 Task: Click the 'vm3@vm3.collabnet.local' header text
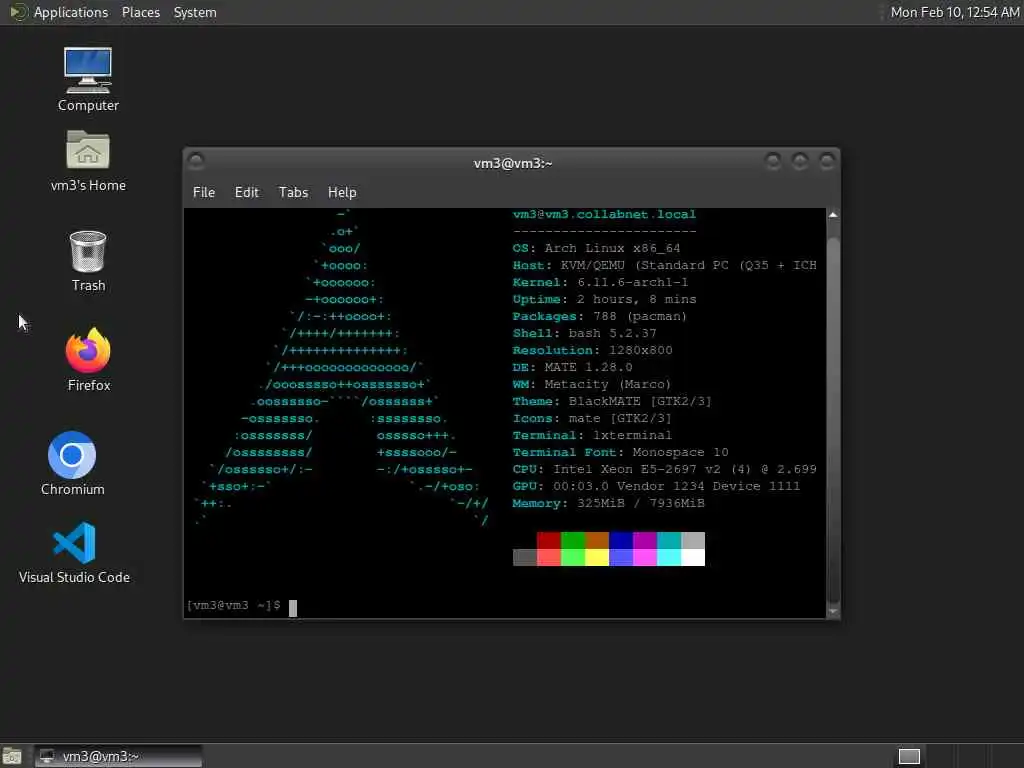pos(604,214)
